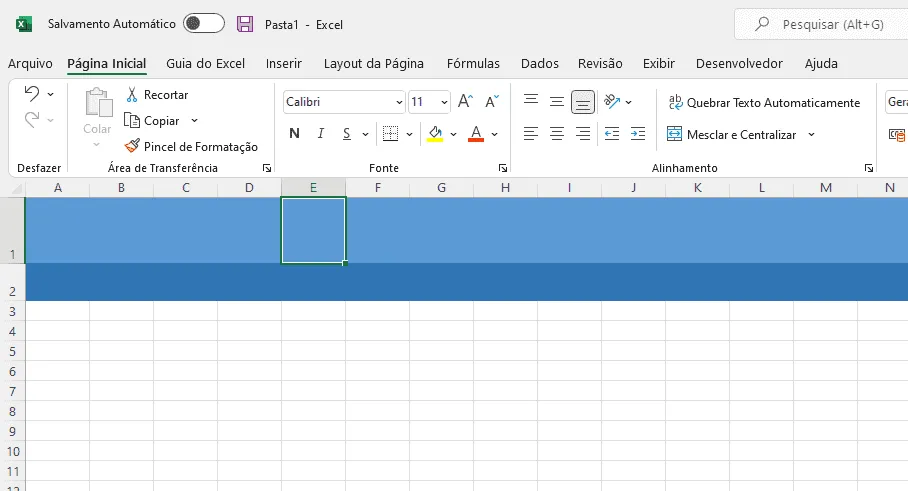Toggle underline S formatting

[x=346, y=134]
